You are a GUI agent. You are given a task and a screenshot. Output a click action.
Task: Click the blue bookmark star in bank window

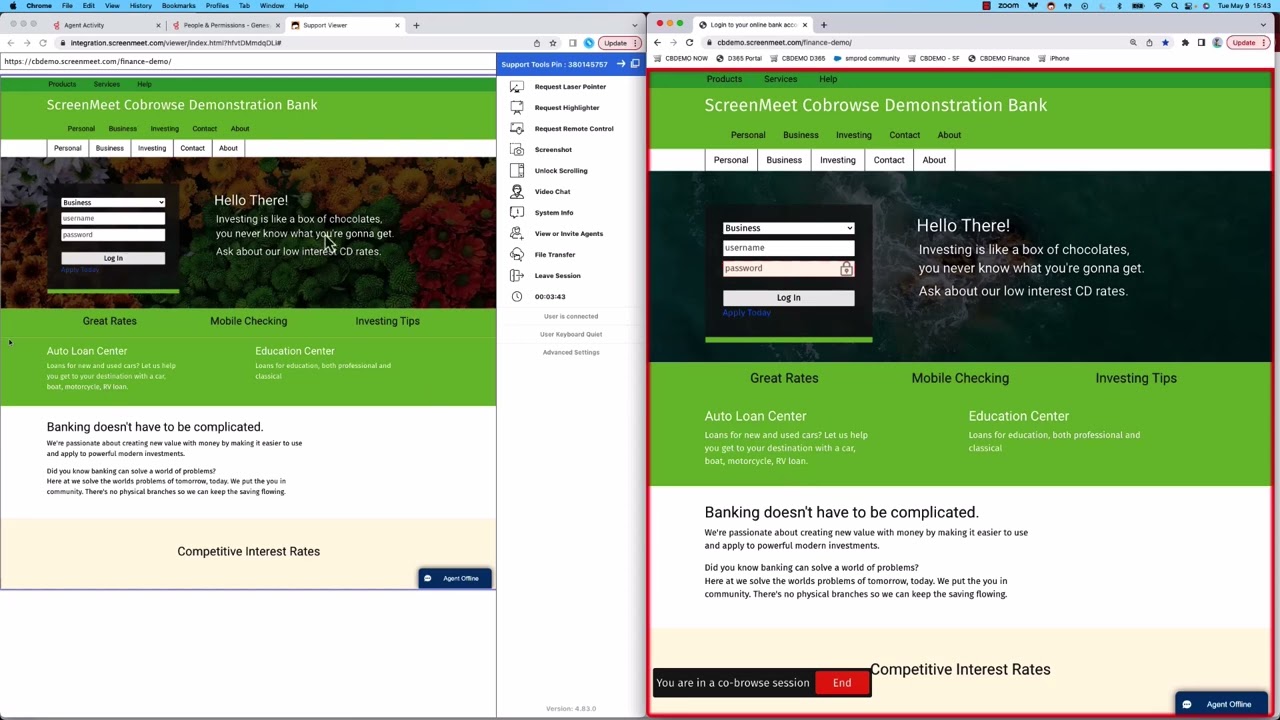[1165, 42]
